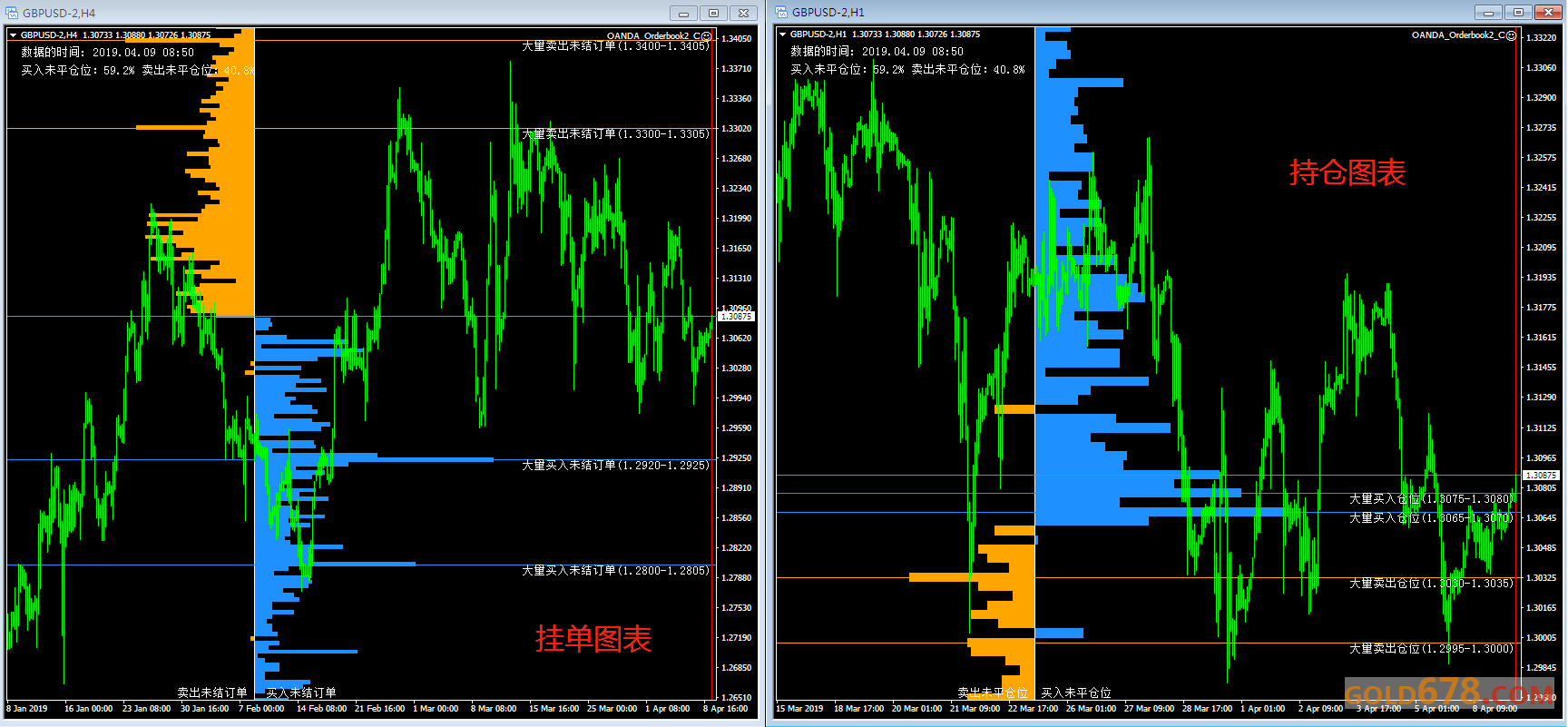Click 15 Mar 2019 on H1 time axis
Image resolution: width=1568 pixels, height=727 pixels.
[799, 708]
